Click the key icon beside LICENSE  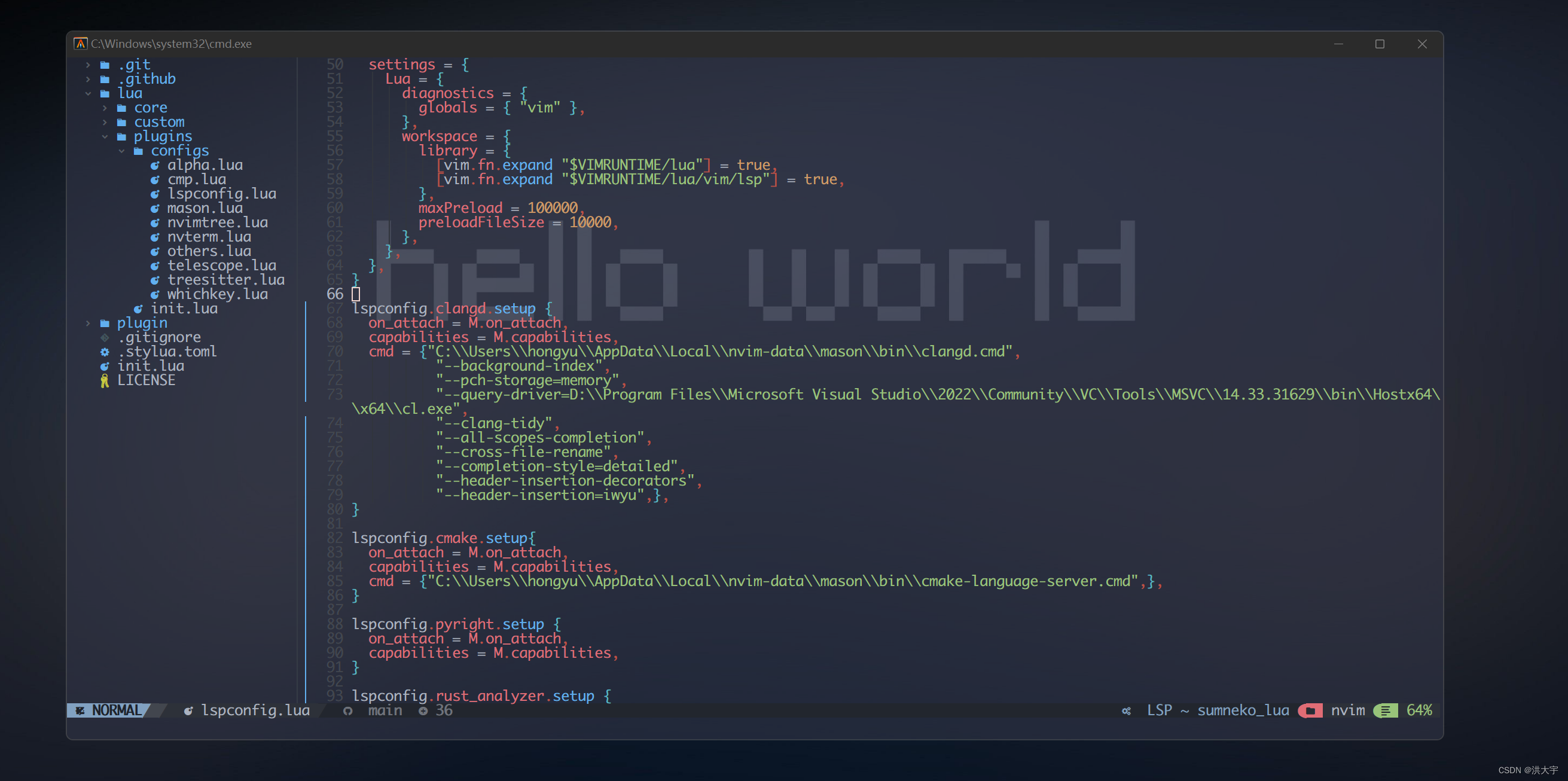105,380
